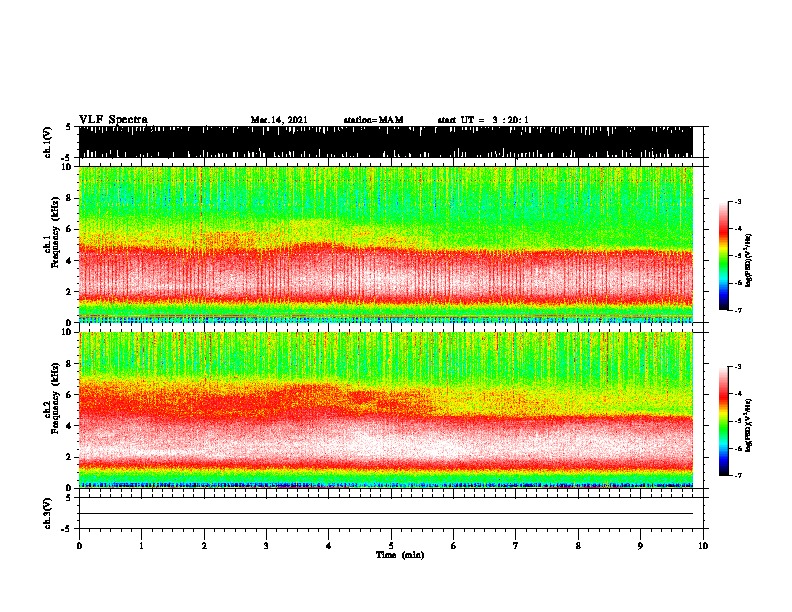Screen dimensions: 792x612
Task: Click the "4" tick on the time axis
Action: pyautogui.click(x=329, y=546)
